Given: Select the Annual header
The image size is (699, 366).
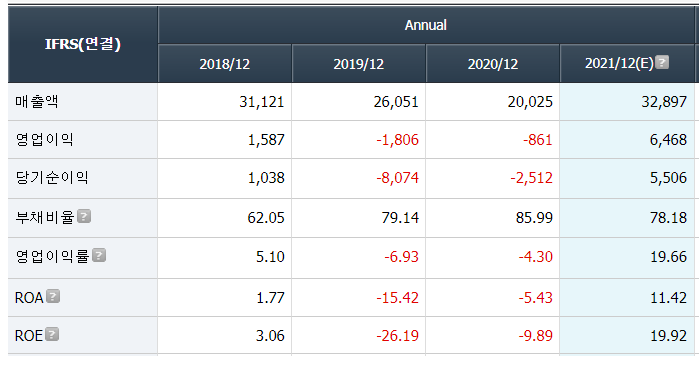Looking at the screenshot, I should point(426,25).
